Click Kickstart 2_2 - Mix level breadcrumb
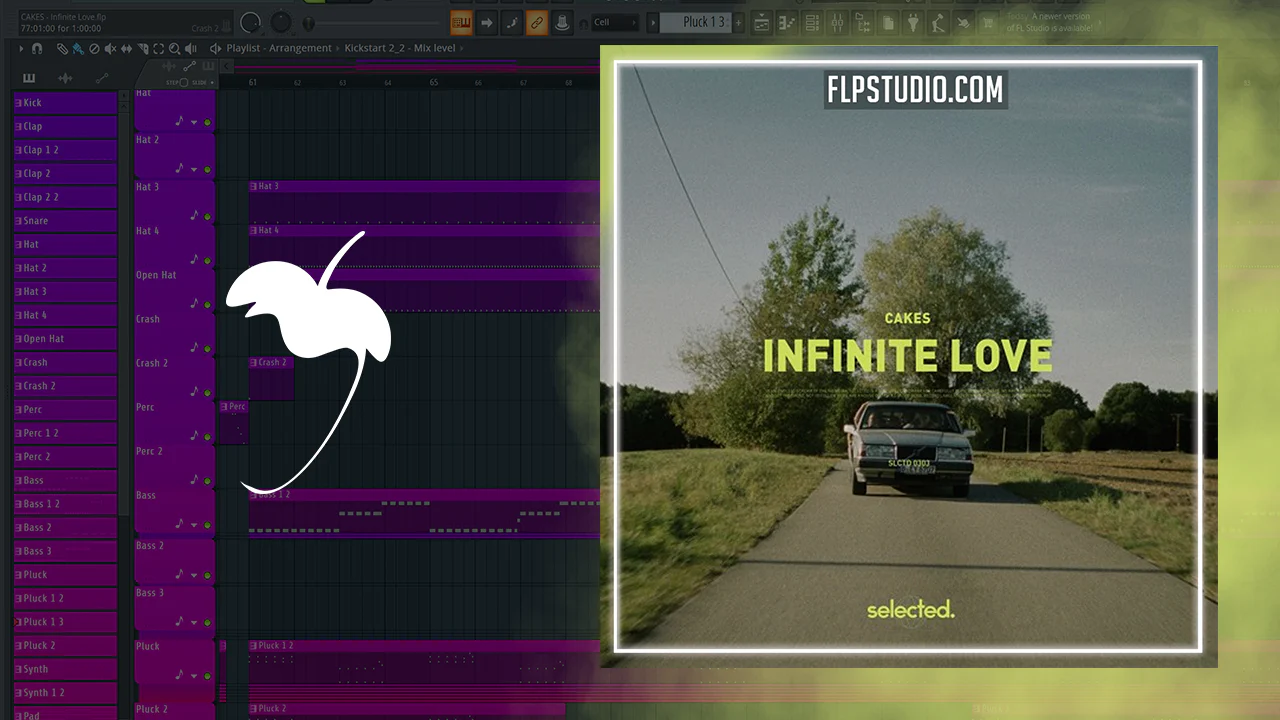This screenshot has width=1280, height=720. [402, 48]
